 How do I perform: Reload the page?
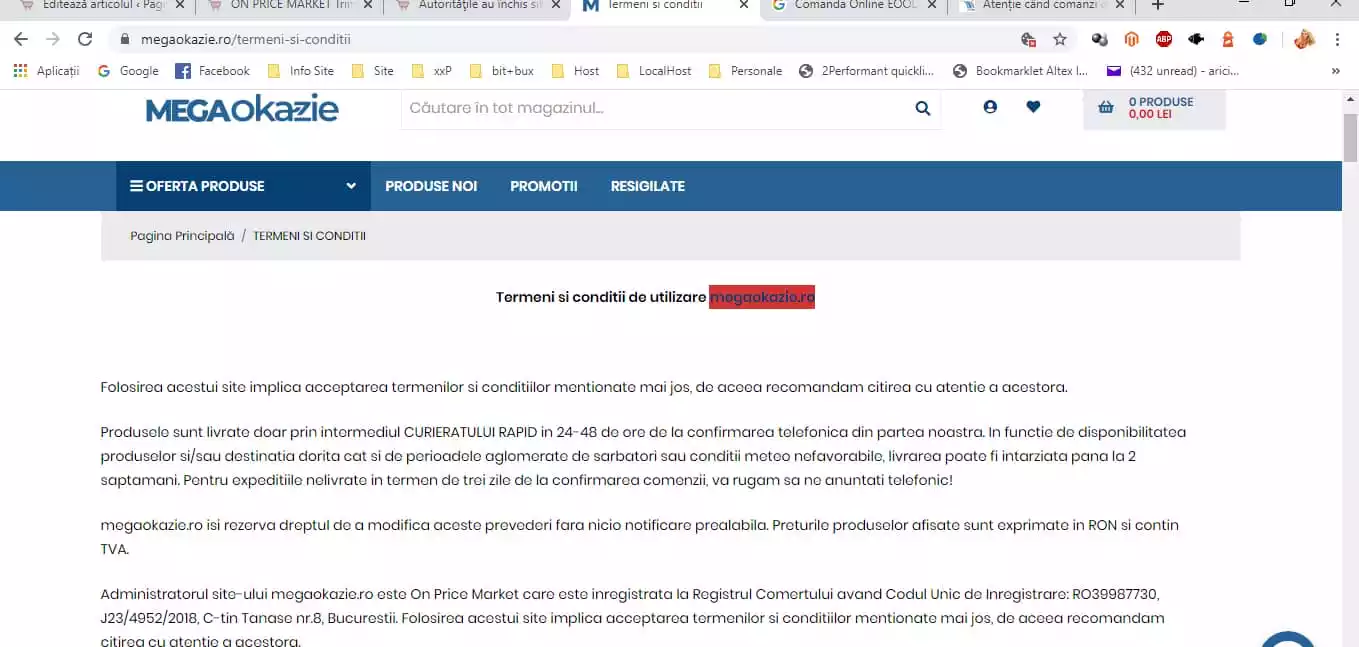tap(85, 40)
